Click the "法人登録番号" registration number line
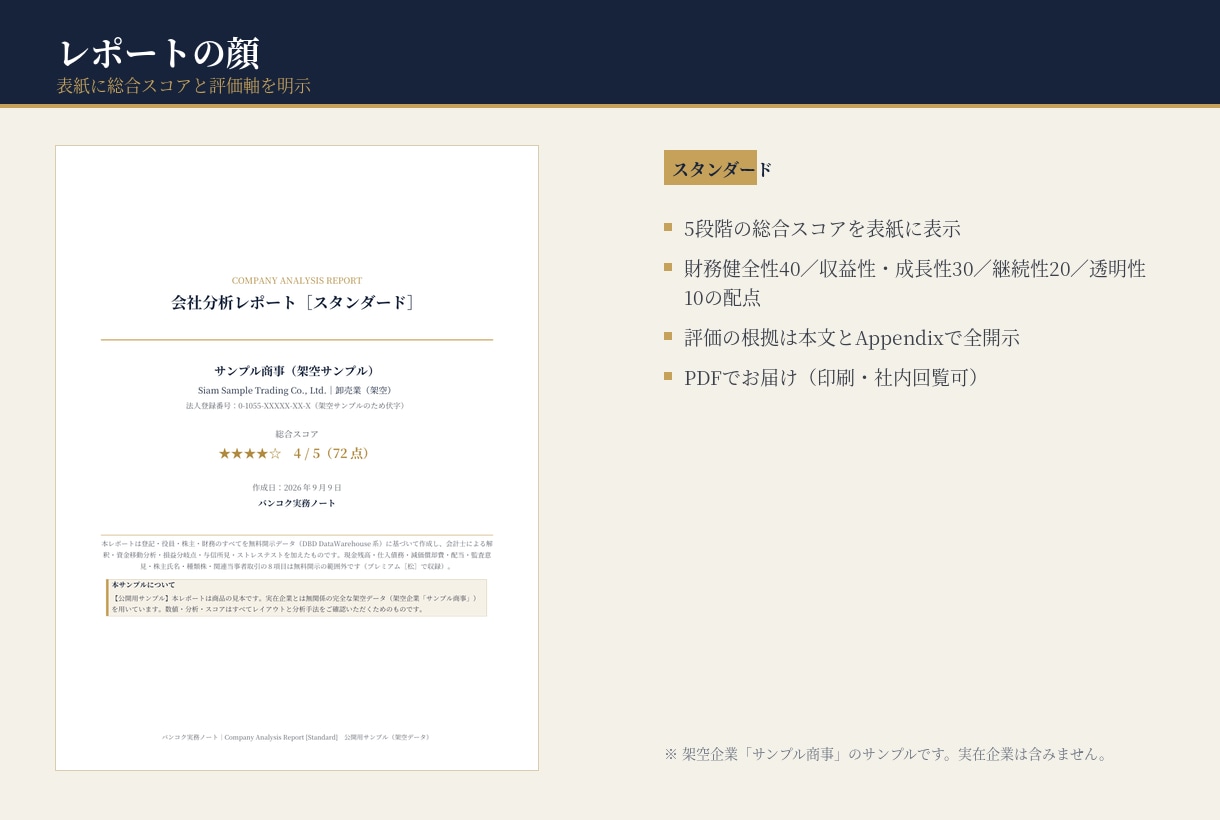Image resolution: width=1220 pixels, height=820 pixels. click(297, 406)
